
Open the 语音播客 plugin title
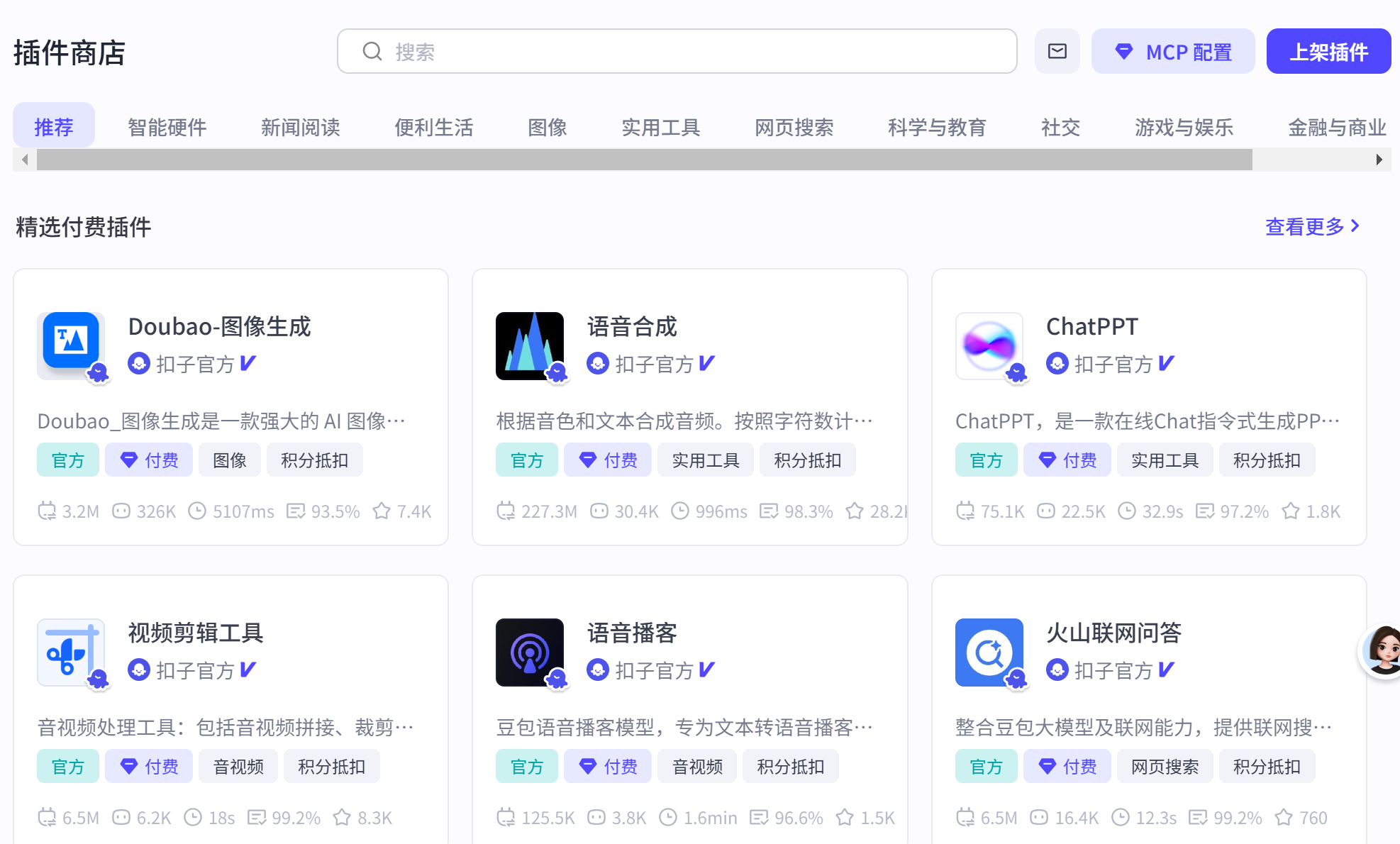click(x=632, y=633)
